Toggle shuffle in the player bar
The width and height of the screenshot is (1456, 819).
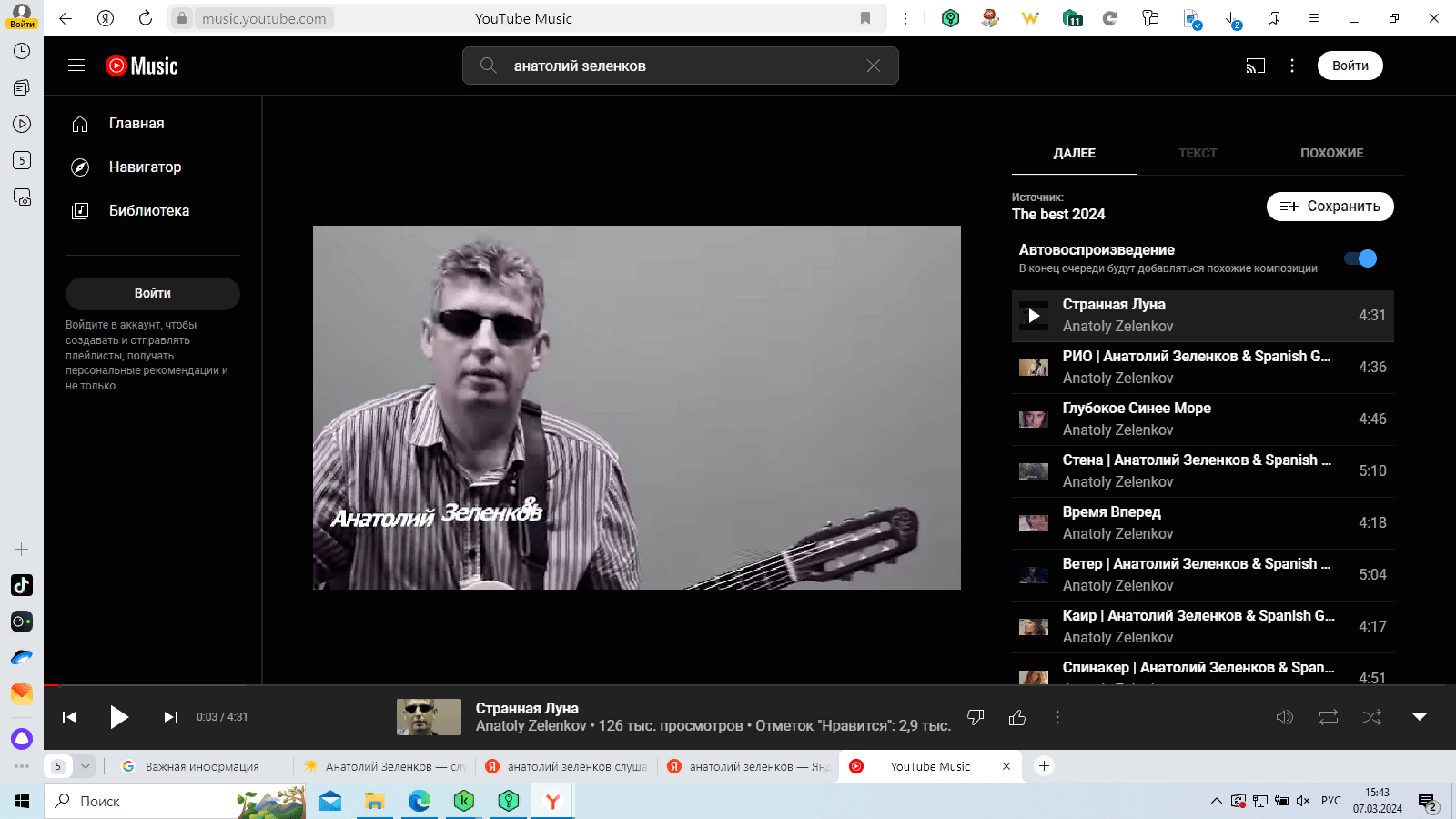(1372, 717)
